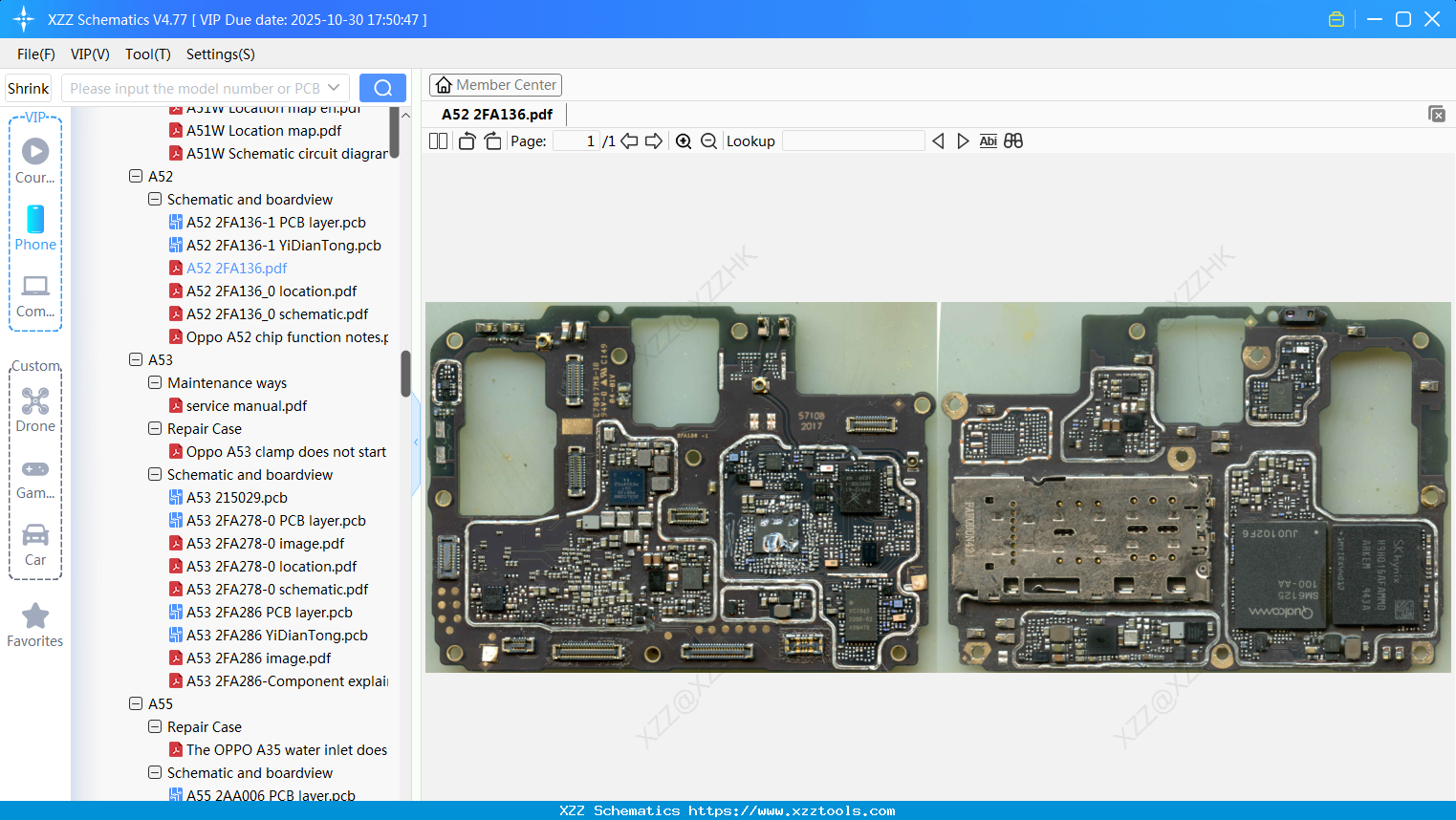Collapse Schematic and boardview under A53
The image size is (1456, 820).
(x=155, y=475)
